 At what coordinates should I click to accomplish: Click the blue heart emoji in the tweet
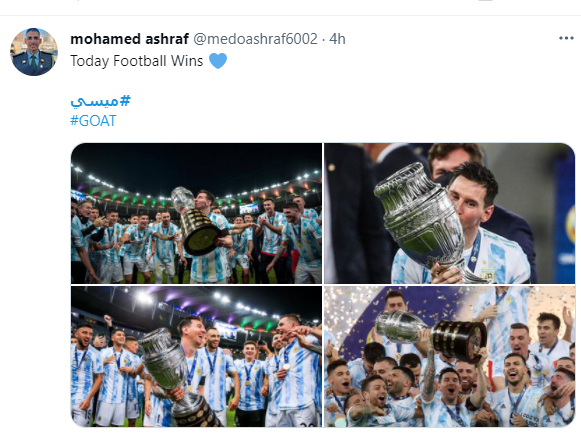coord(218,61)
